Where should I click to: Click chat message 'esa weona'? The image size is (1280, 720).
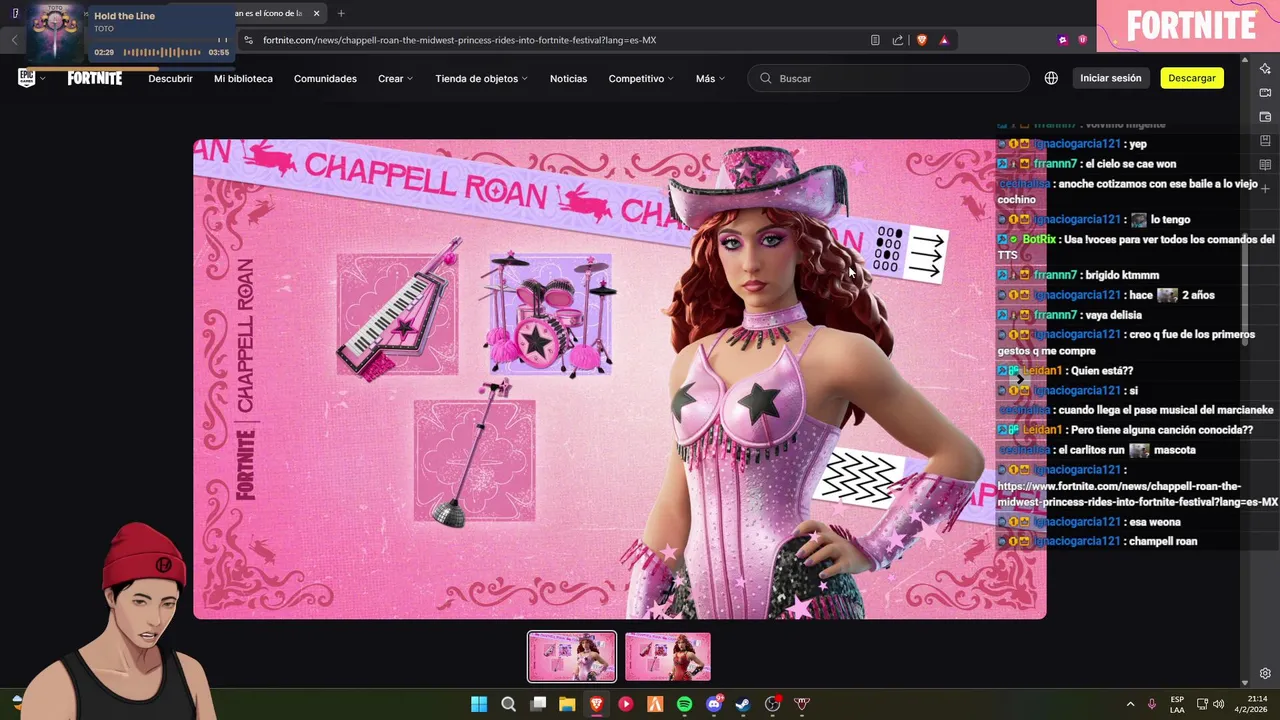1154,522
